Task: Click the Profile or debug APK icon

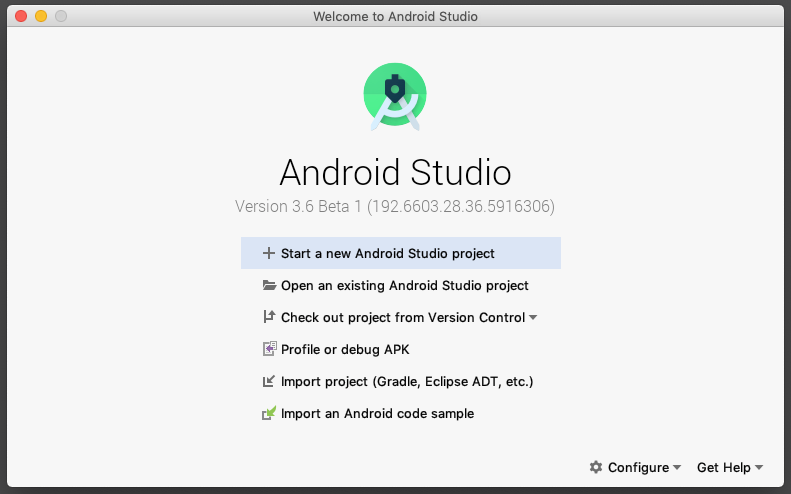Action: click(269, 349)
